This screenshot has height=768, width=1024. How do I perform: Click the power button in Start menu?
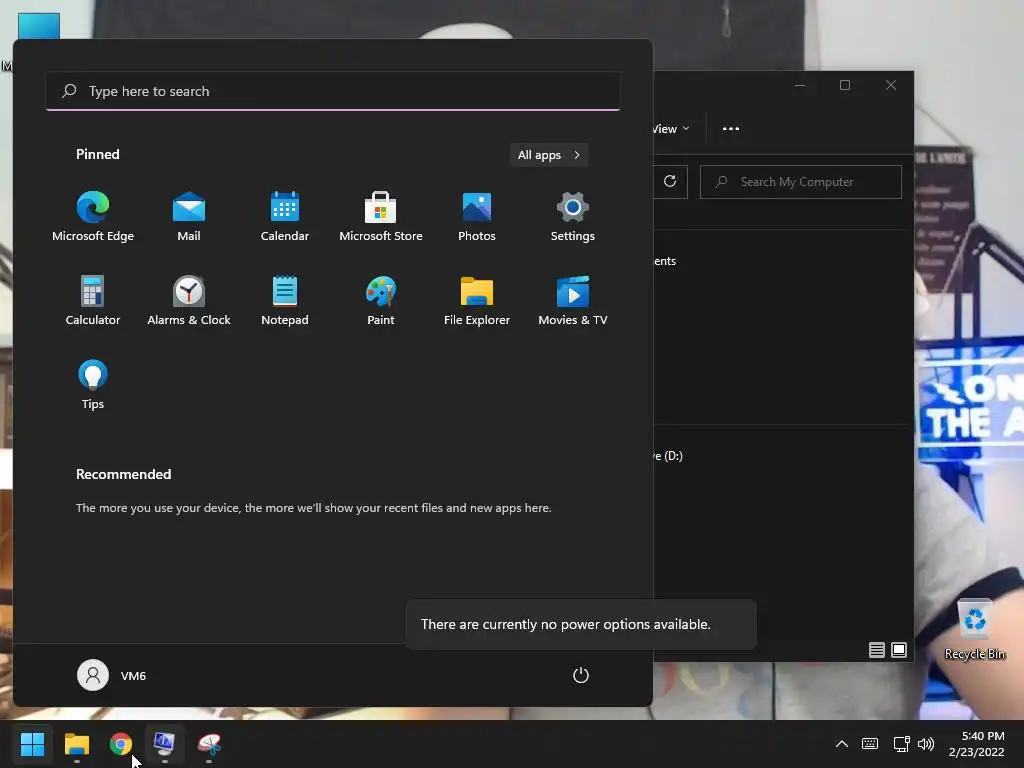pyautogui.click(x=581, y=675)
